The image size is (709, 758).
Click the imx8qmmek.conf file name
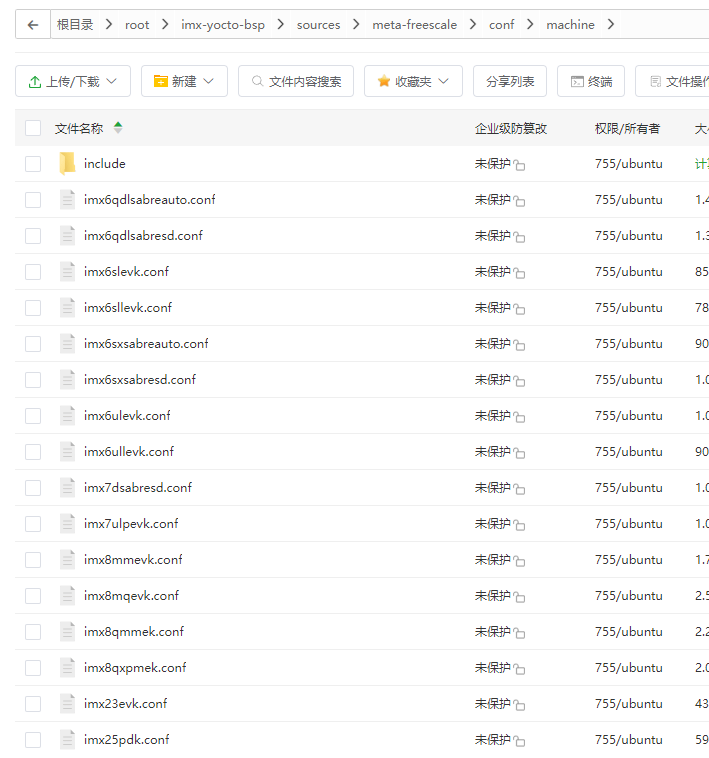point(134,632)
